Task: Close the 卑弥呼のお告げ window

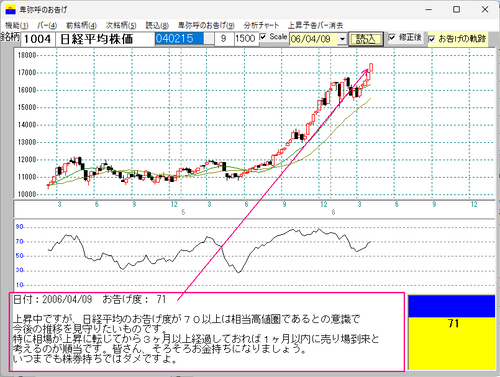Action: (x=485, y=10)
